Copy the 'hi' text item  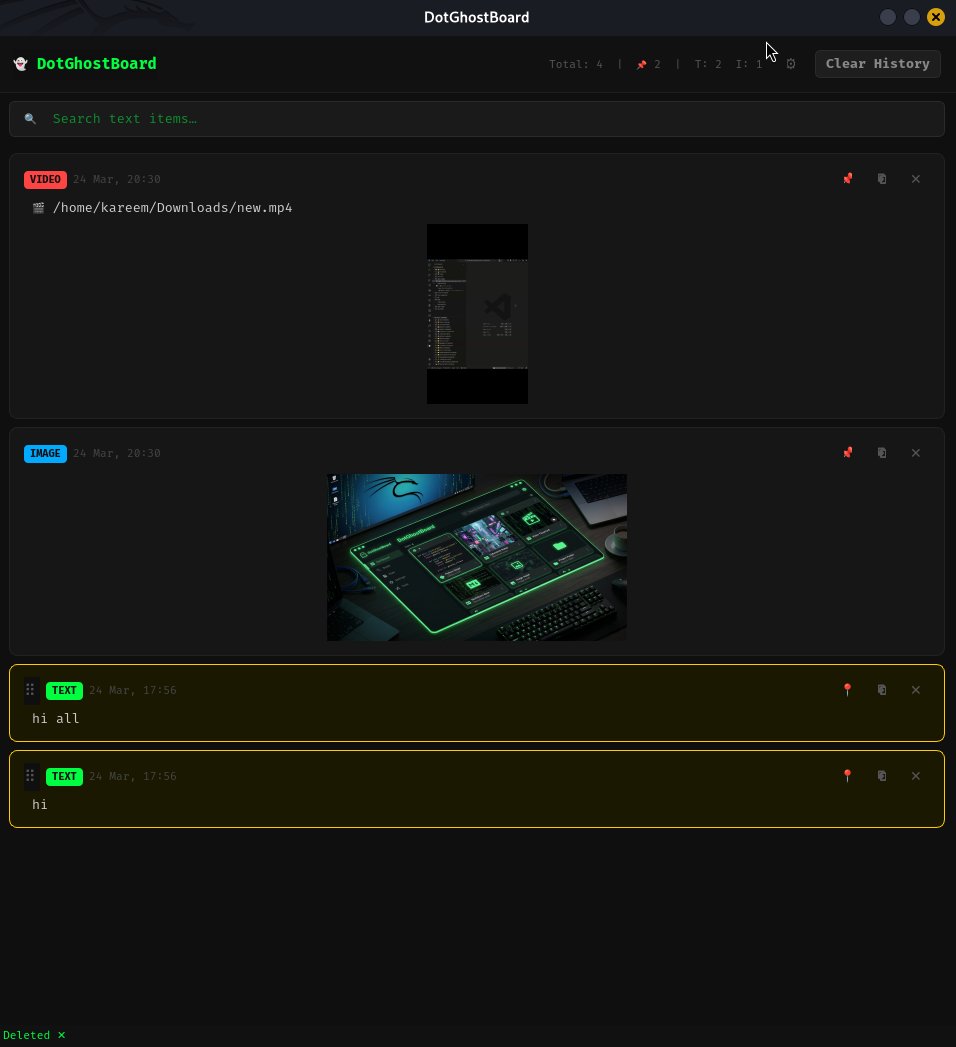(x=882, y=776)
